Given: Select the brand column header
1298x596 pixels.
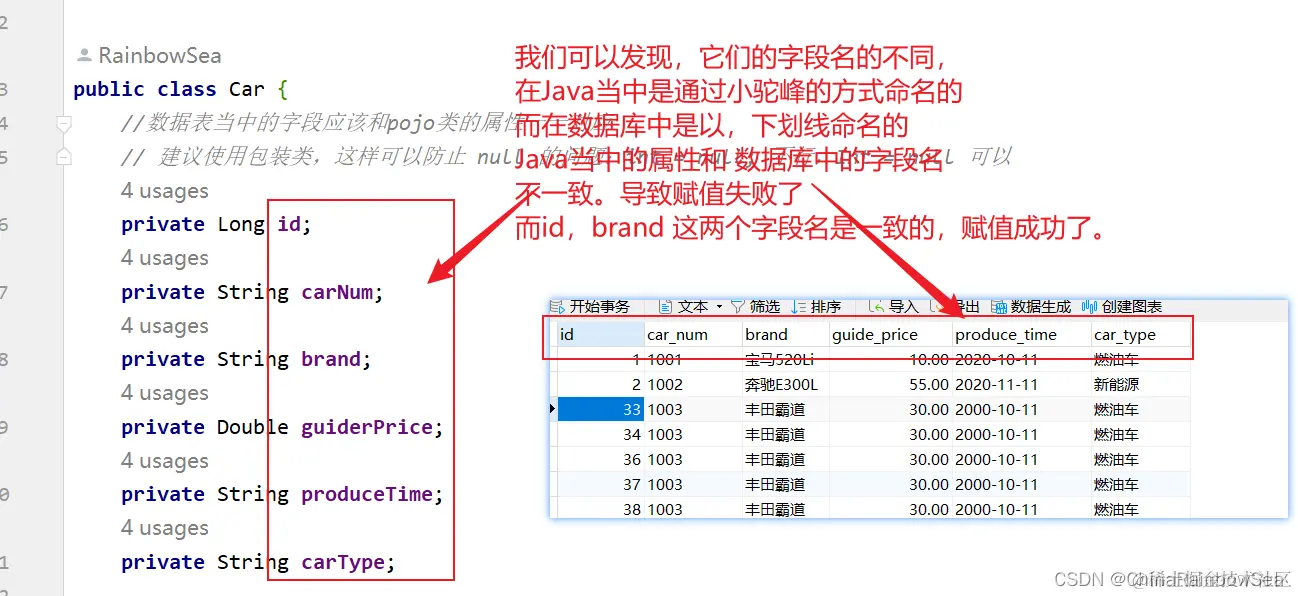Looking at the screenshot, I should pos(785,334).
